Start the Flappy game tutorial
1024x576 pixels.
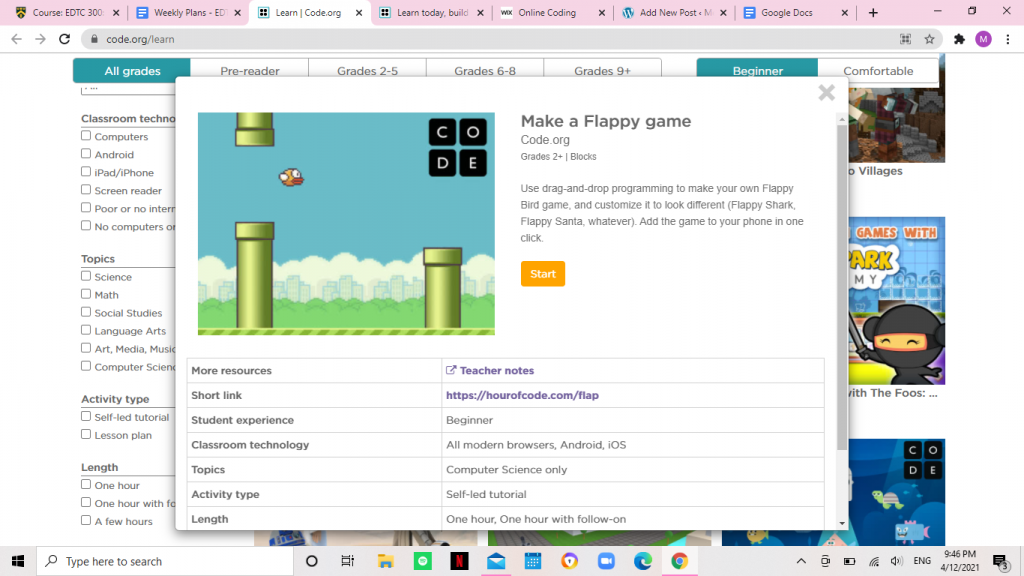(x=543, y=274)
